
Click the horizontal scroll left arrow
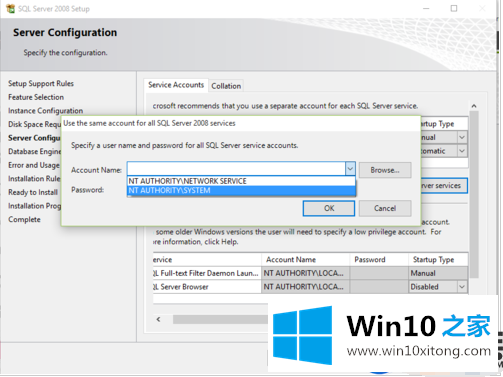(158, 319)
